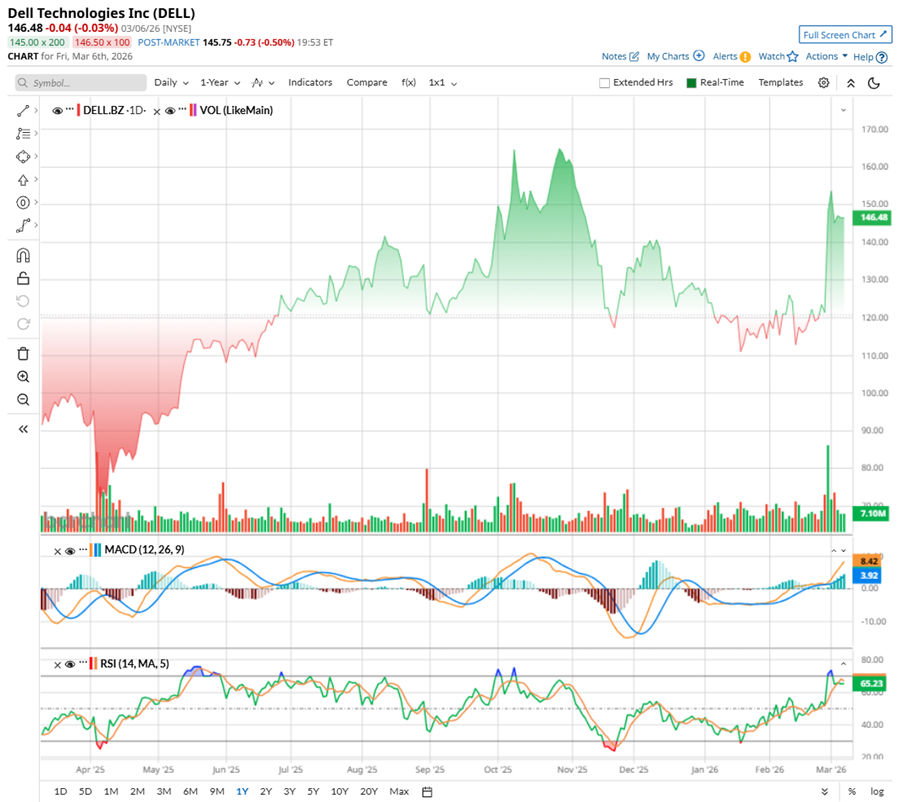Image resolution: width=903 pixels, height=802 pixels.
Task: Remove the VOL indicator
Action: (x=157, y=112)
